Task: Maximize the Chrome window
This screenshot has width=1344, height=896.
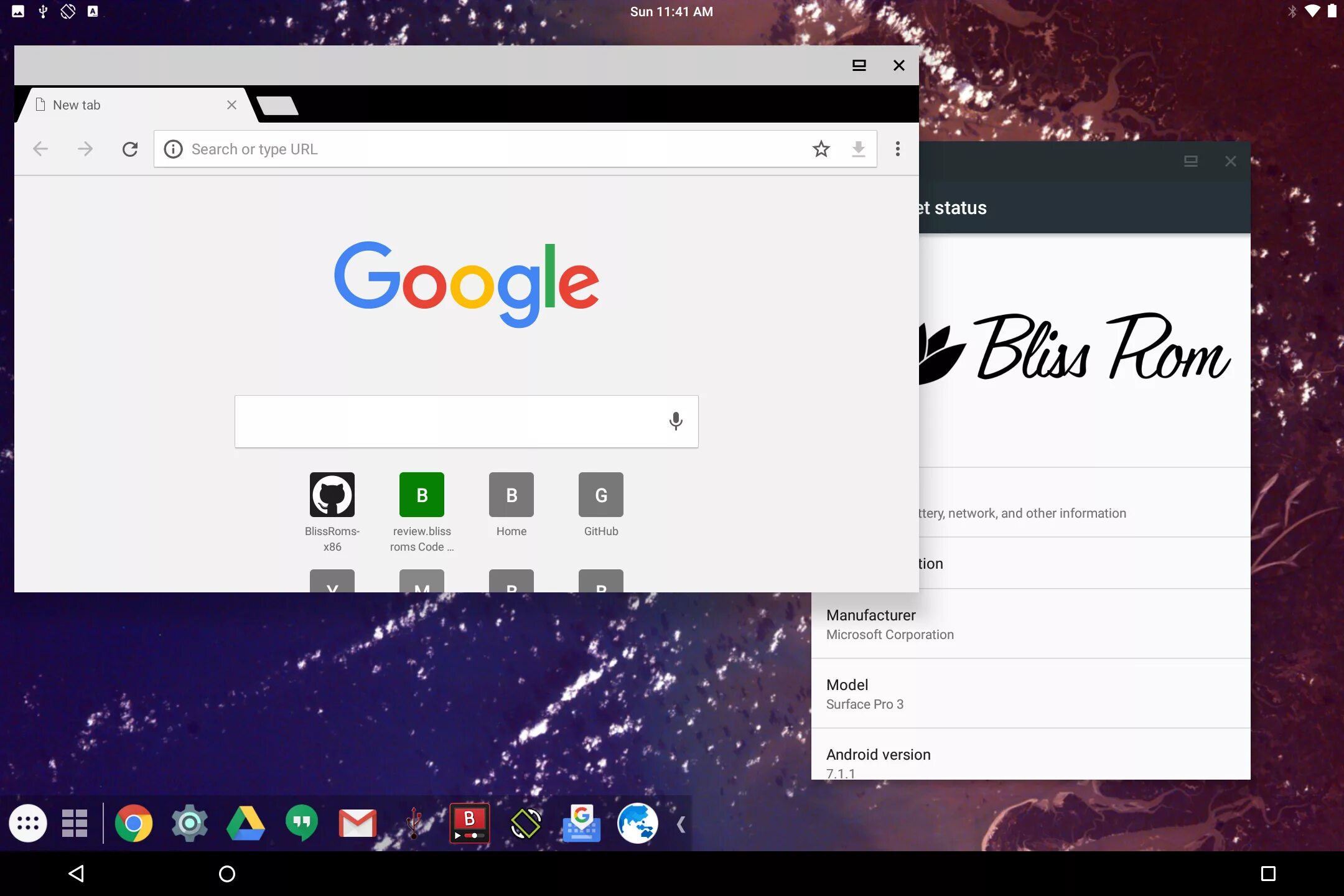Action: pyautogui.click(x=859, y=65)
